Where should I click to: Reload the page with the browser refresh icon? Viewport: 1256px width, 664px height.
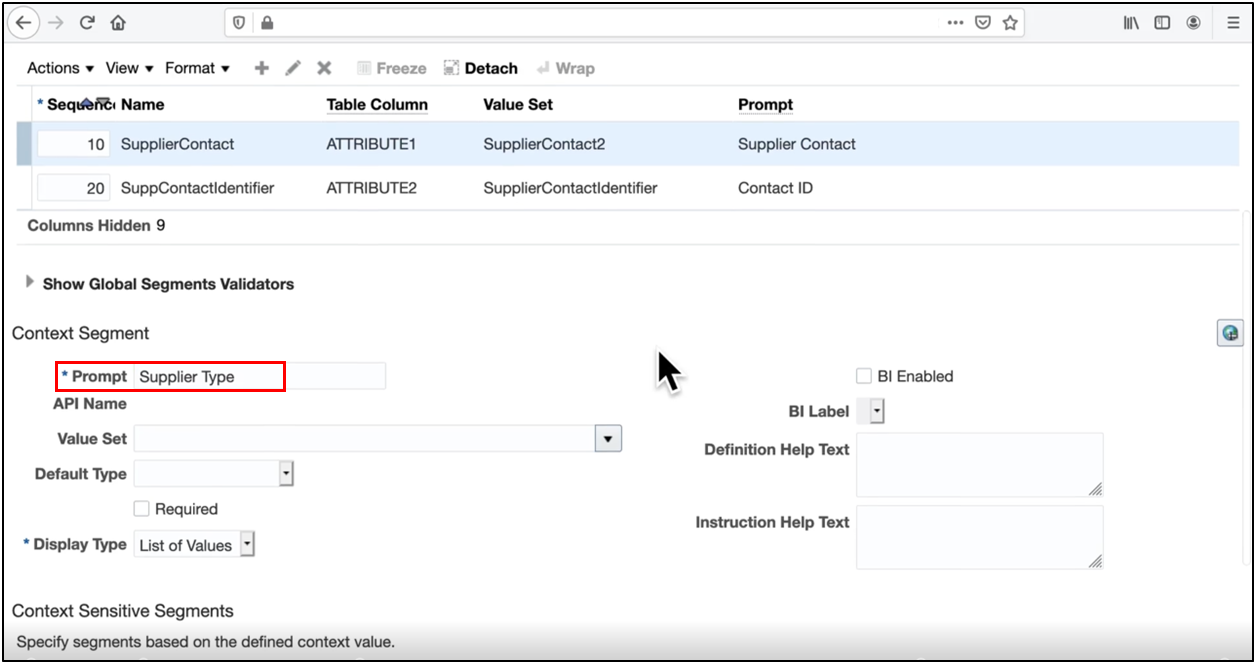(x=87, y=22)
